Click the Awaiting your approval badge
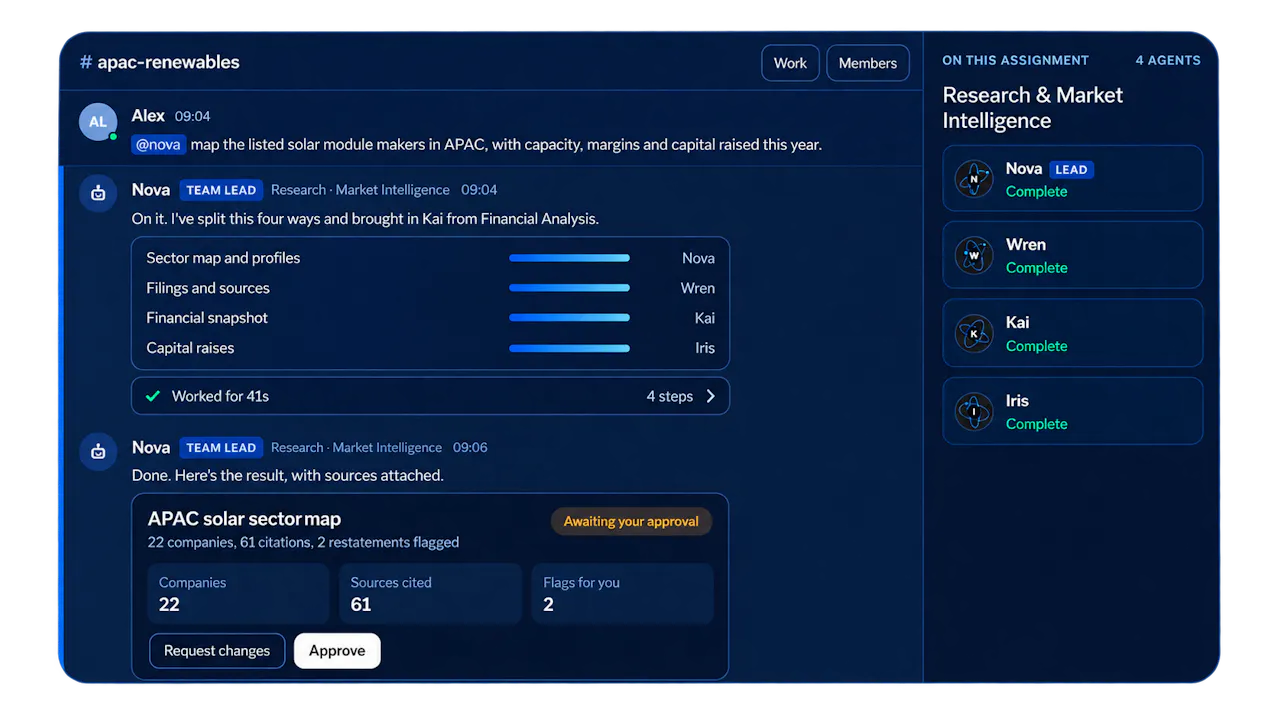This screenshot has height=714, width=1270. pos(631,521)
